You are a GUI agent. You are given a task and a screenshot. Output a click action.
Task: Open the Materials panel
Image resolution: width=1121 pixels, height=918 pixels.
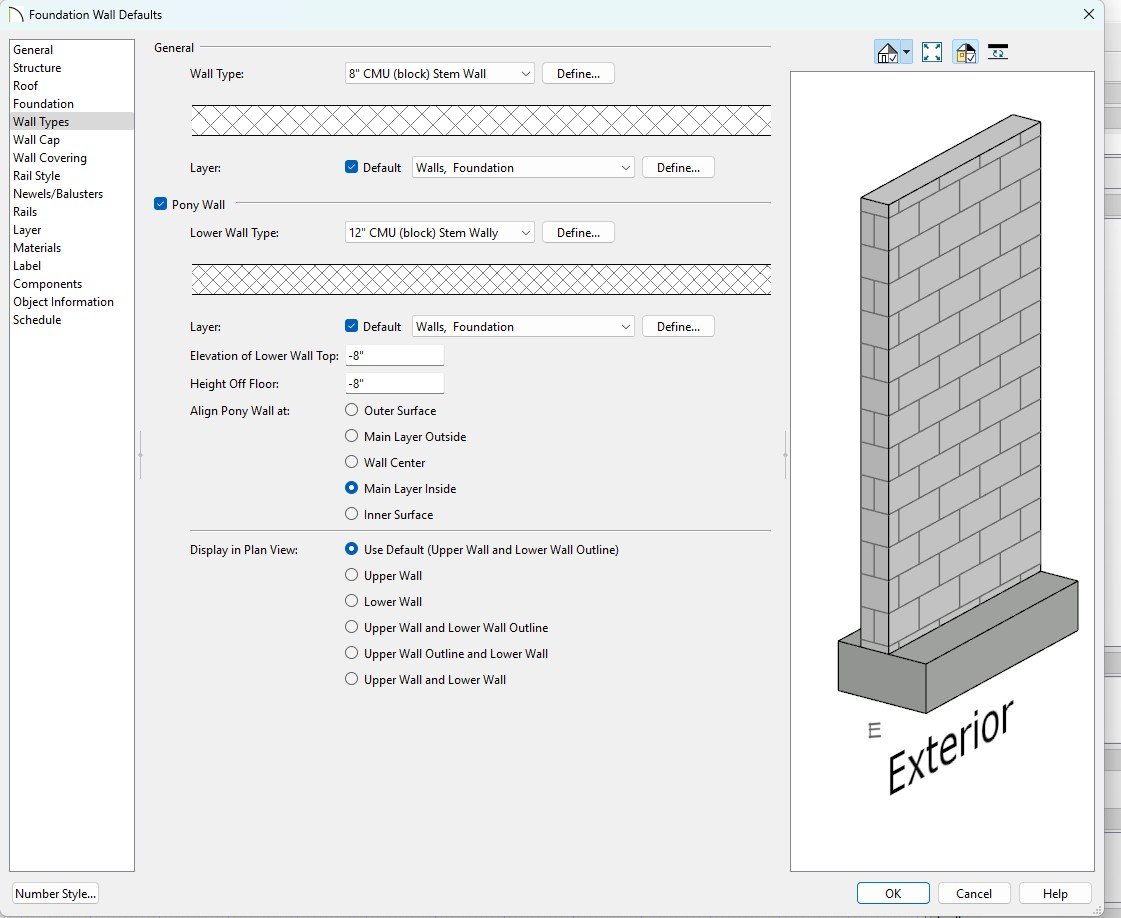37,247
